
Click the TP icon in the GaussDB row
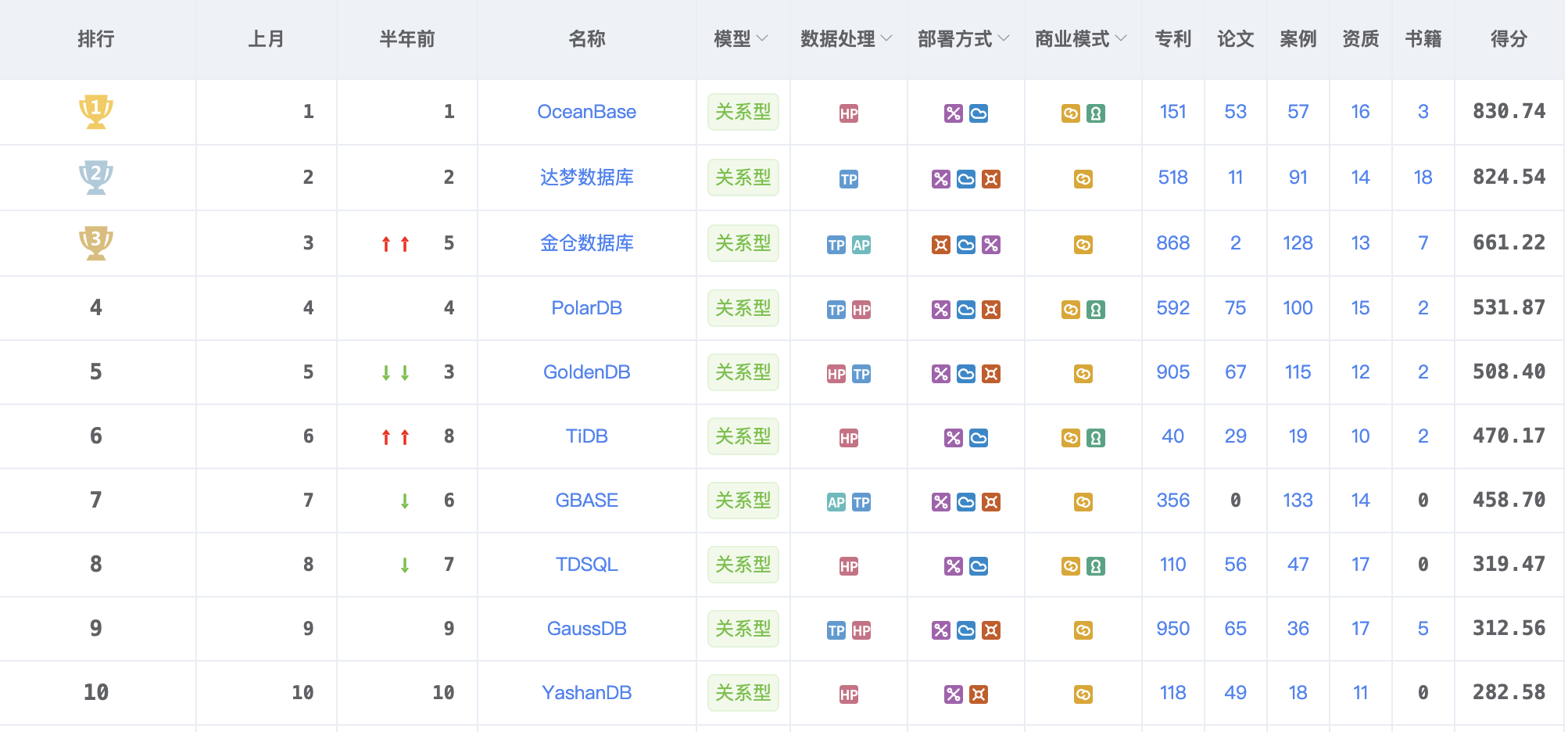(836, 630)
